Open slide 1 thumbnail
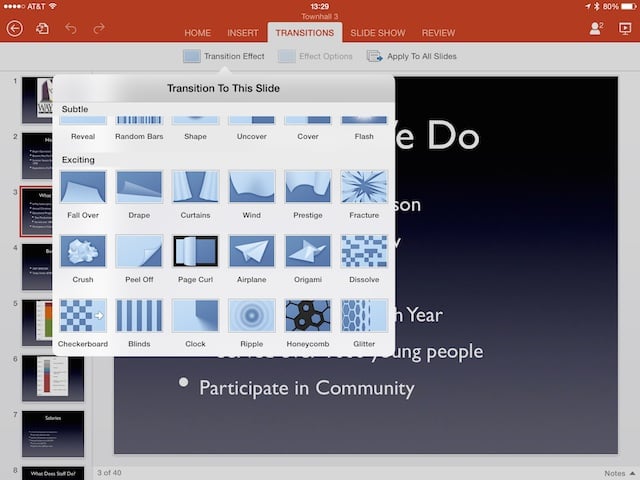Image resolution: width=640 pixels, height=480 pixels. [x=38, y=100]
